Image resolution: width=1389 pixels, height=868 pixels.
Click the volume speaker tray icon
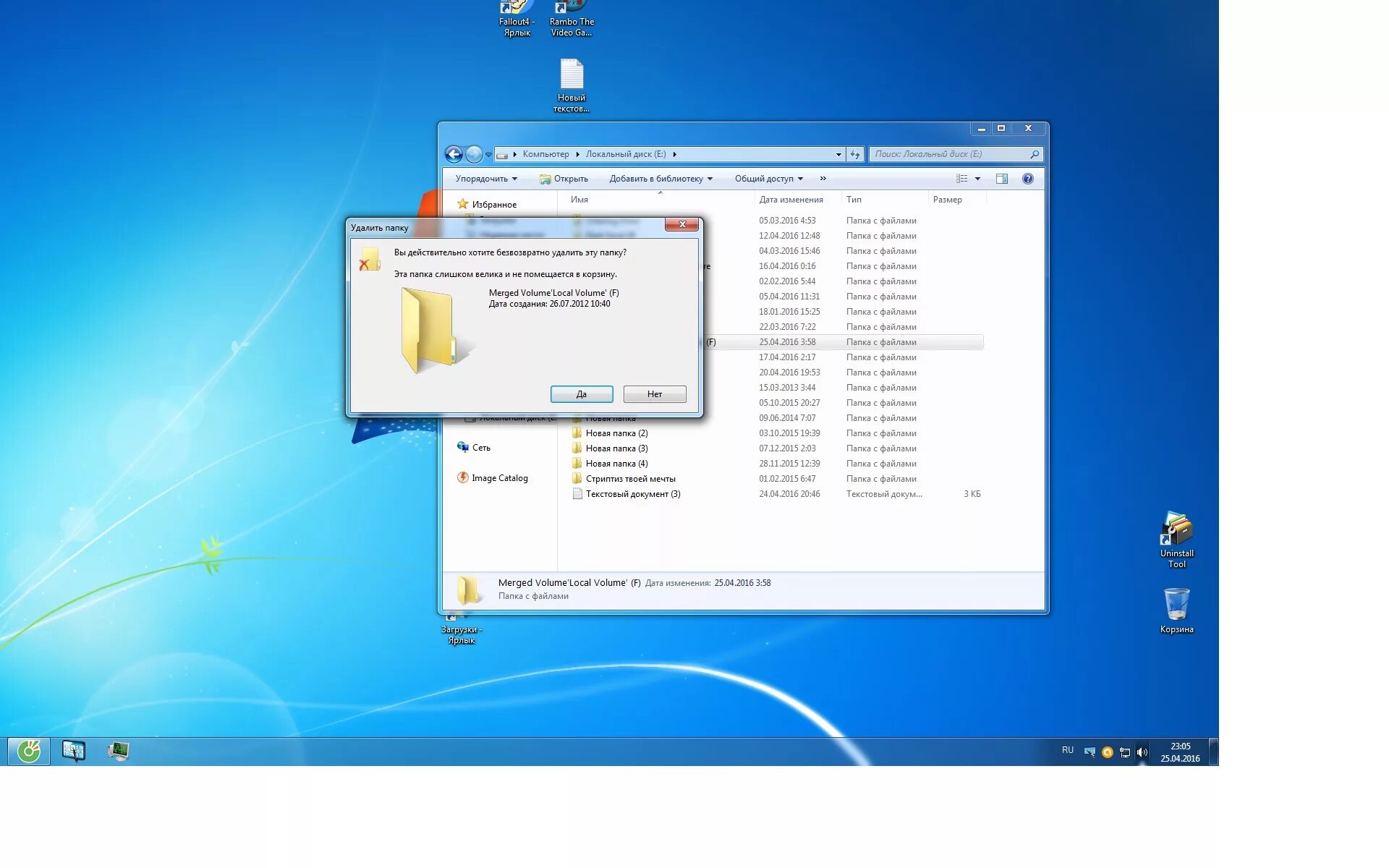[1142, 752]
